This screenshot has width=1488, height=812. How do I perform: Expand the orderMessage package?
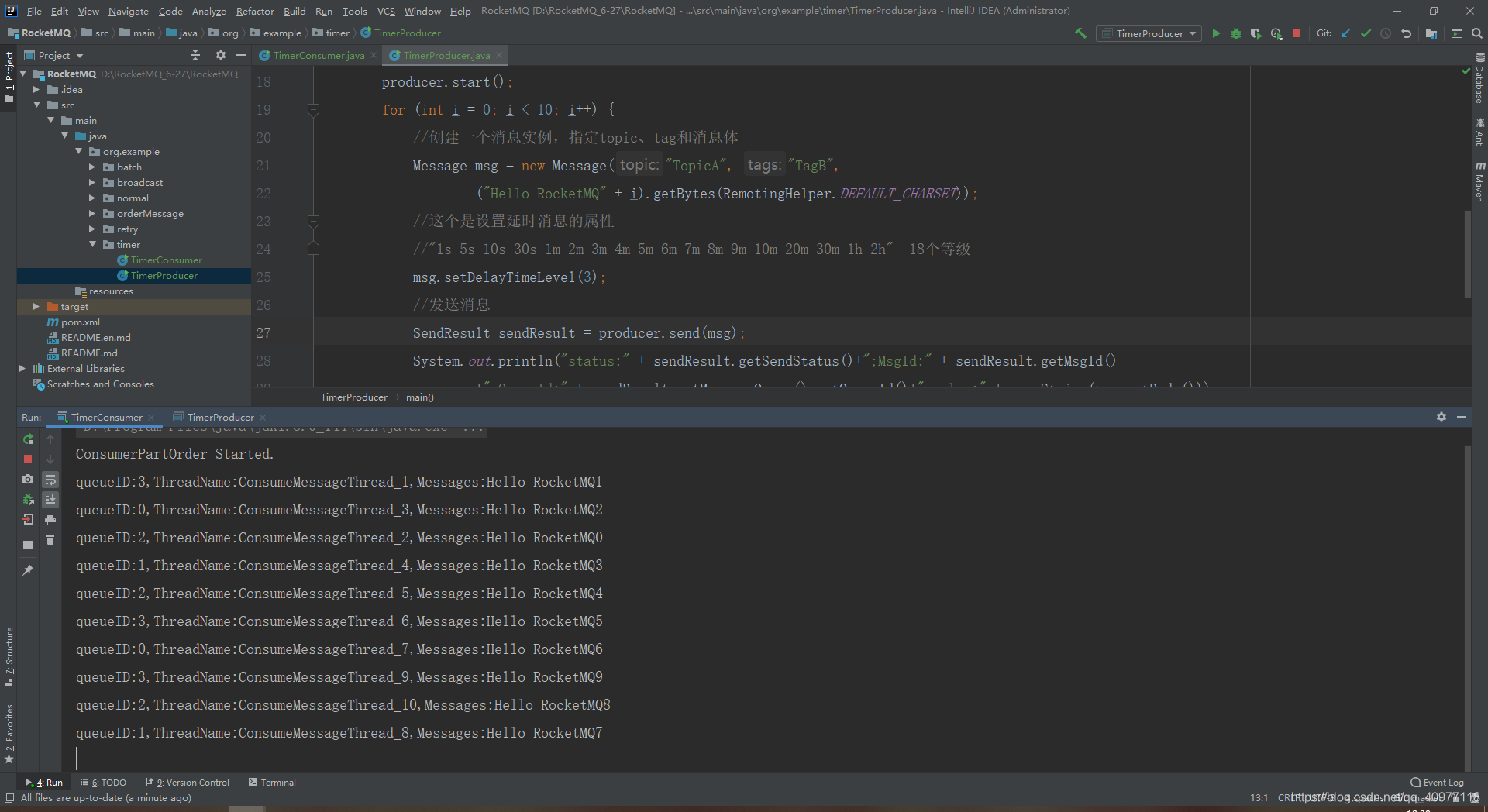point(91,213)
